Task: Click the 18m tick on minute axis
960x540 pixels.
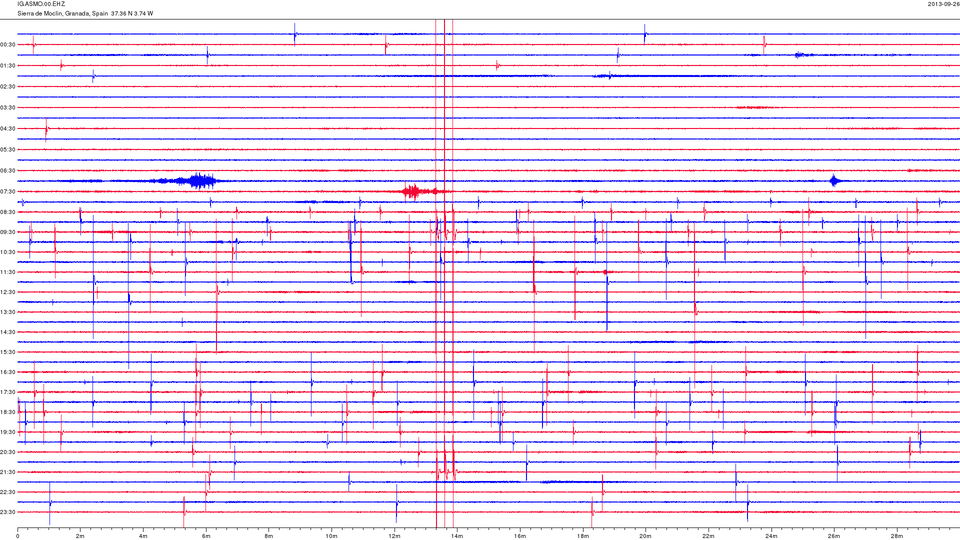Action: click(583, 536)
